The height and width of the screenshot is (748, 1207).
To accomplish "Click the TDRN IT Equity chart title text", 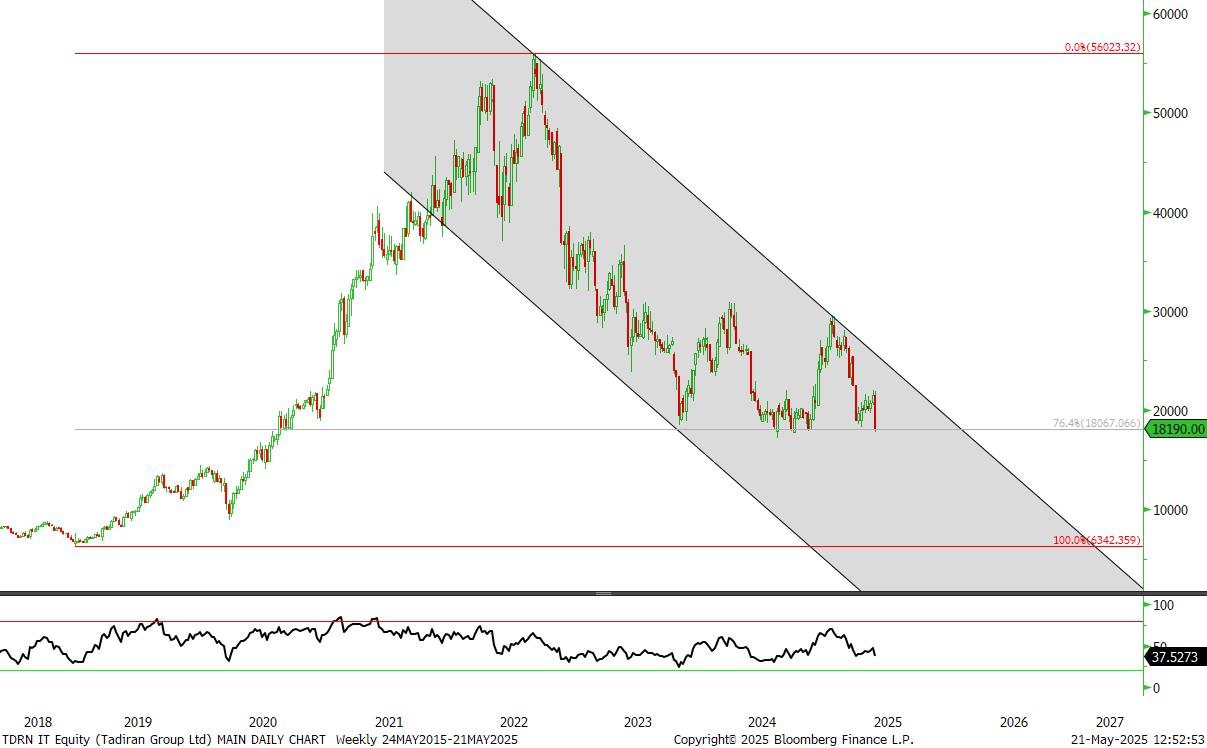I will tap(164, 739).
